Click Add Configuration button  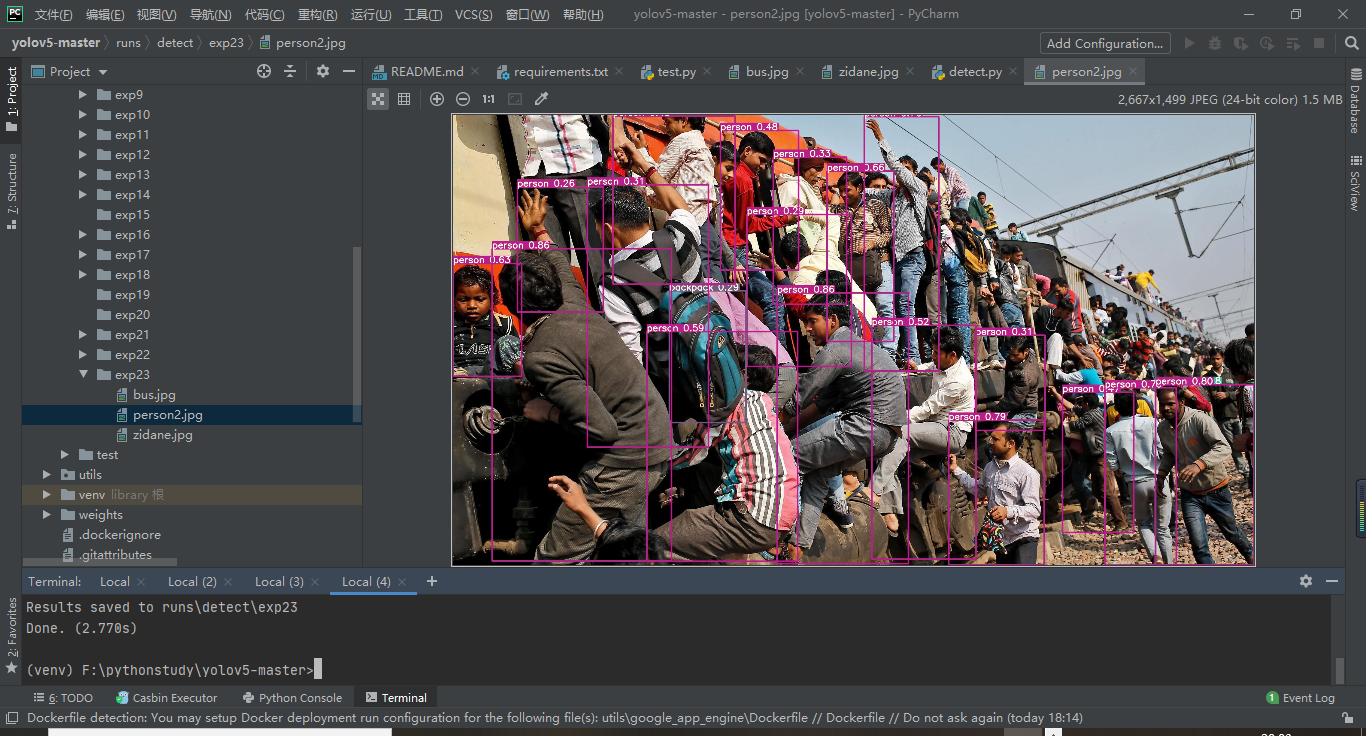click(x=1104, y=43)
